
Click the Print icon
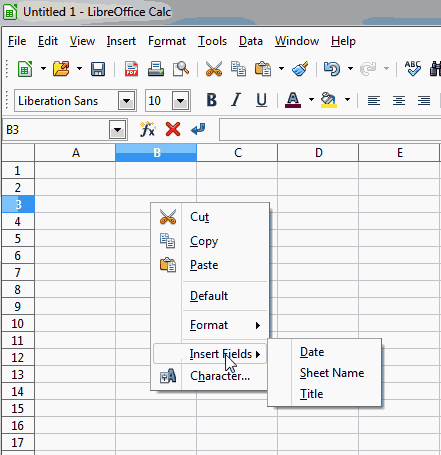156,69
